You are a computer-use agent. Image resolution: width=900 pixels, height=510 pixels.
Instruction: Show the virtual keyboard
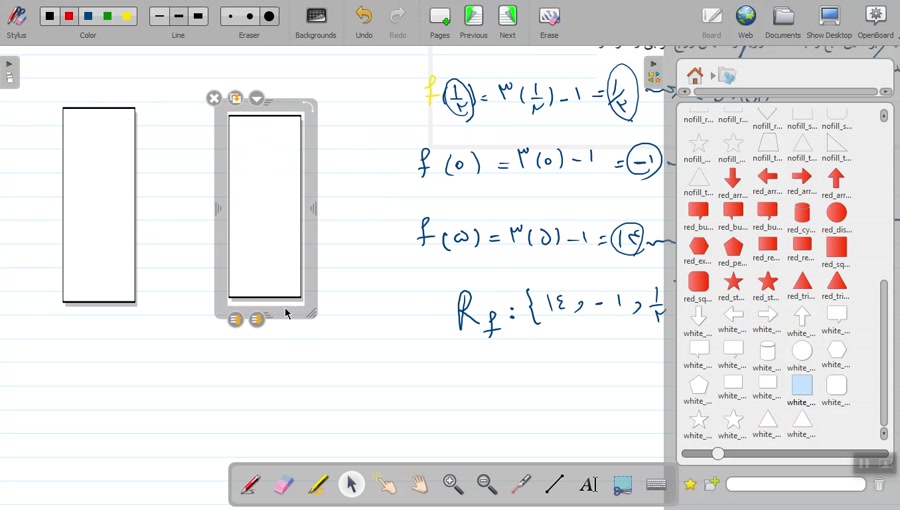tap(656, 484)
